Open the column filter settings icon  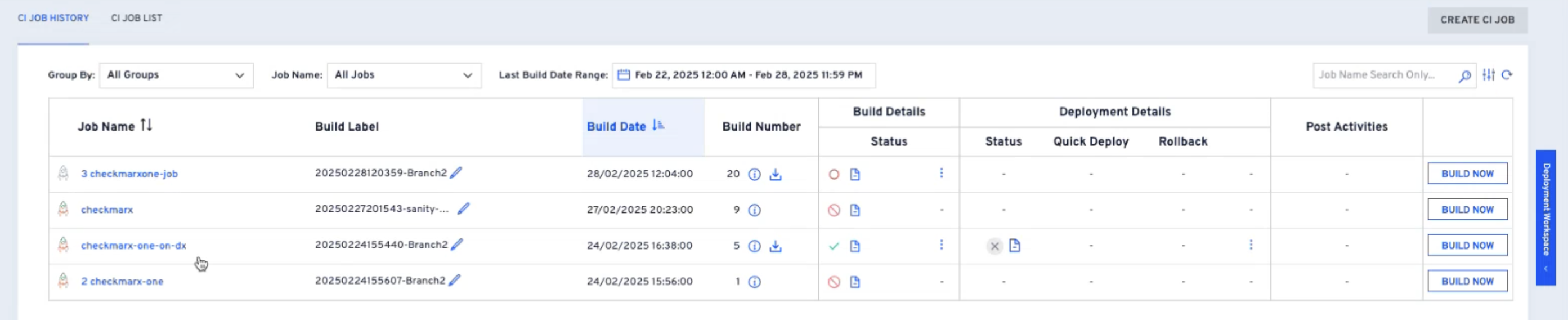click(x=1488, y=75)
